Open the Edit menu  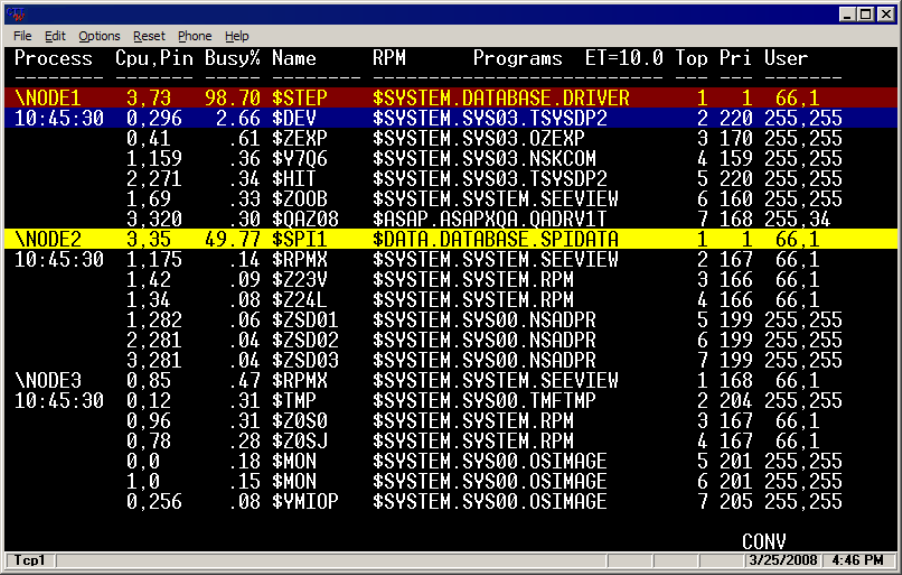[55, 36]
